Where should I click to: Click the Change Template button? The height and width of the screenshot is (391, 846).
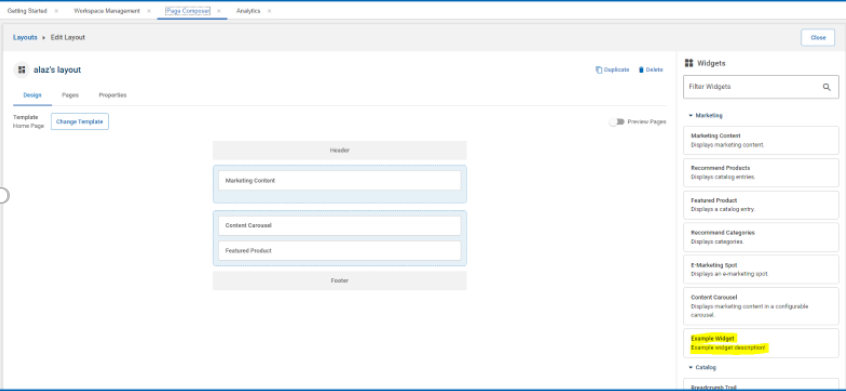pyautogui.click(x=80, y=122)
